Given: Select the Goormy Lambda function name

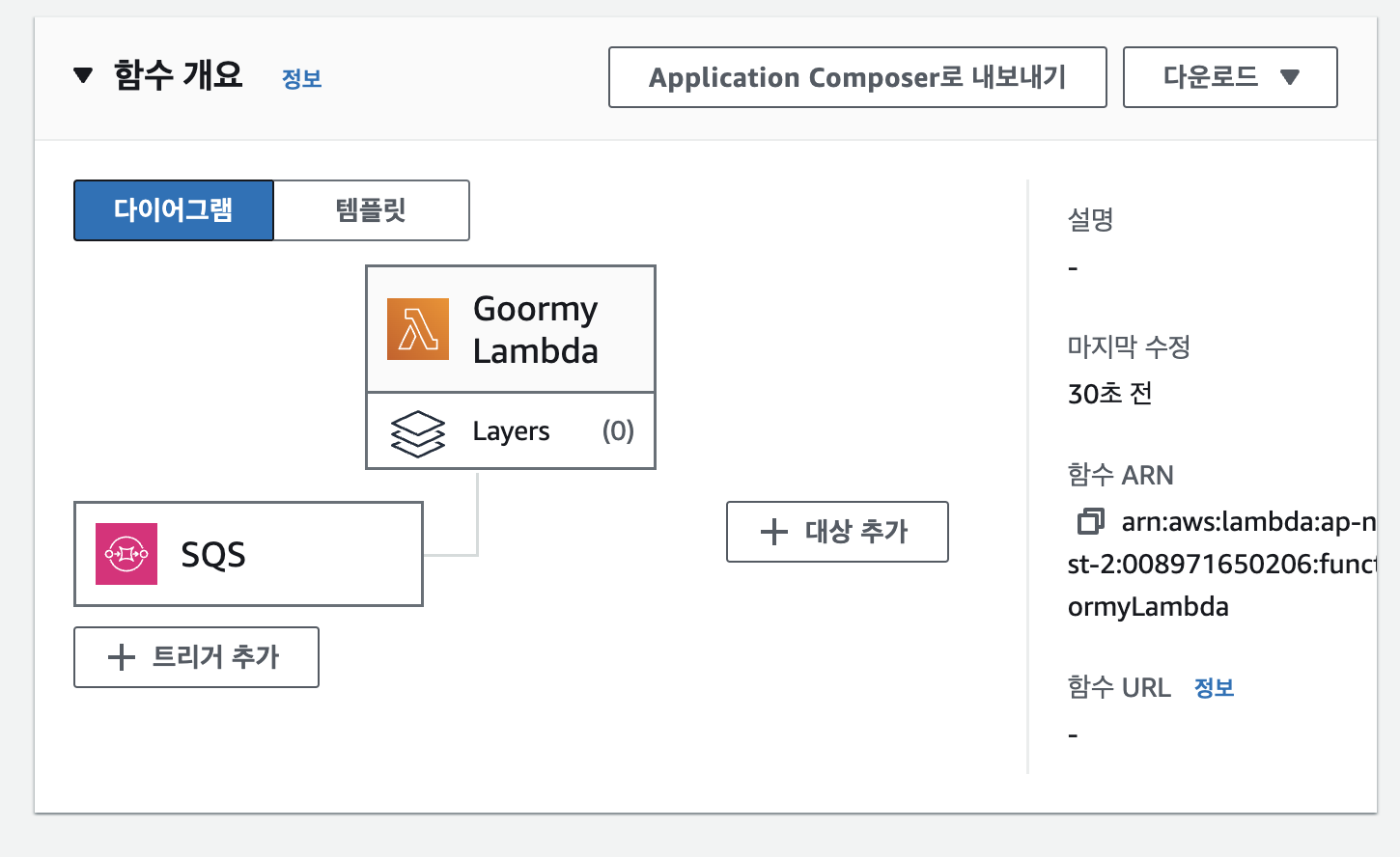Looking at the screenshot, I should click(x=535, y=329).
